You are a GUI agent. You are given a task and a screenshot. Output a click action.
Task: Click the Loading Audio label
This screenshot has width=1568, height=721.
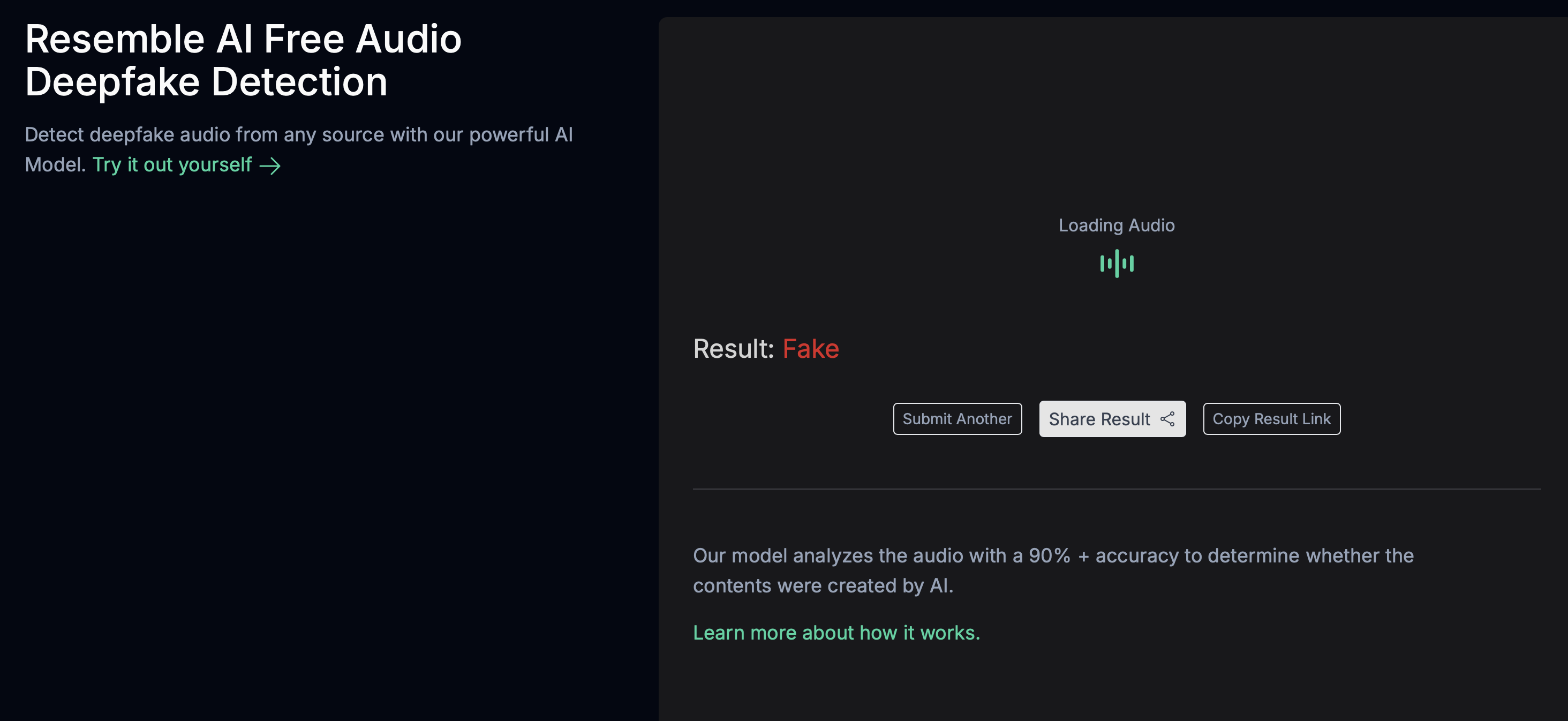pyautogui.click(x=1117, y=226)
